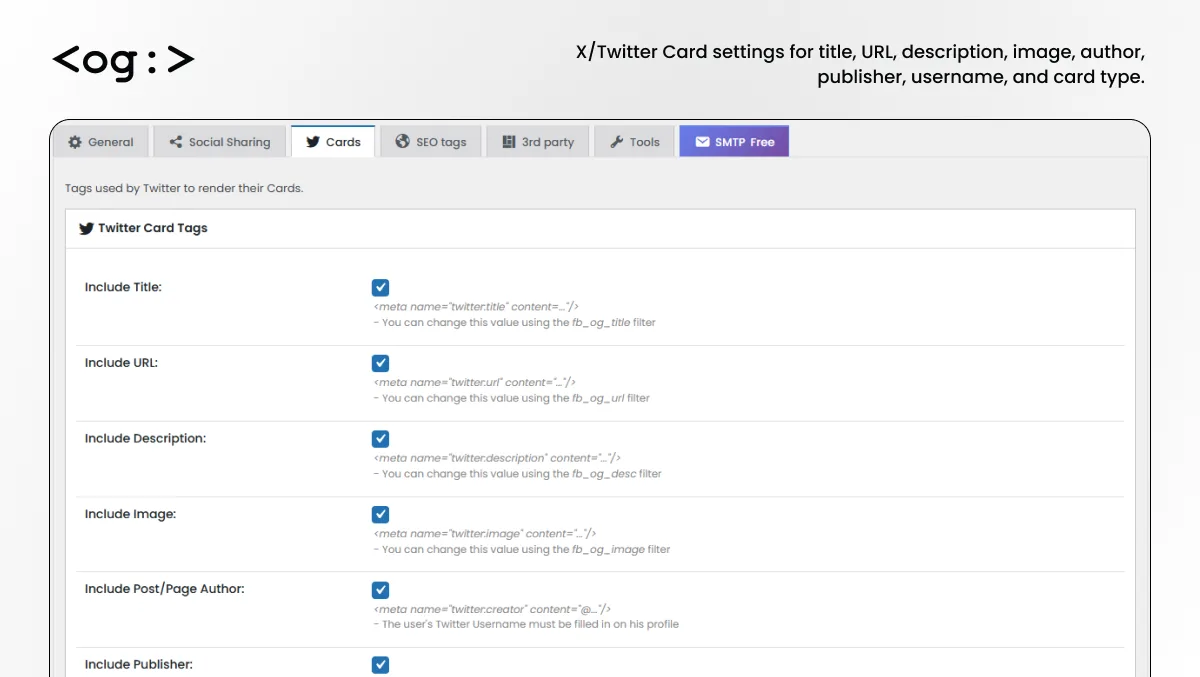Click the gear icon on General tab
This screenshot has width=1200, height=677.
tap(75, 142)
